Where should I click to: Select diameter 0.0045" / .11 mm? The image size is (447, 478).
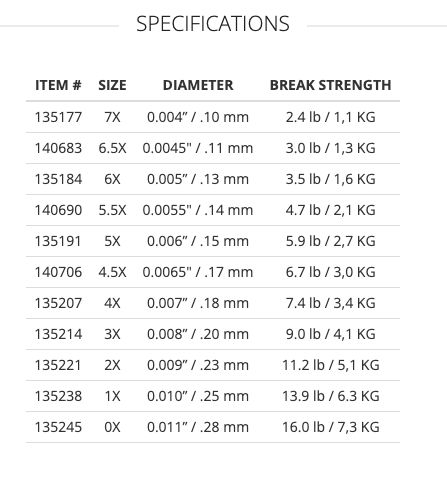pos(198,148)
